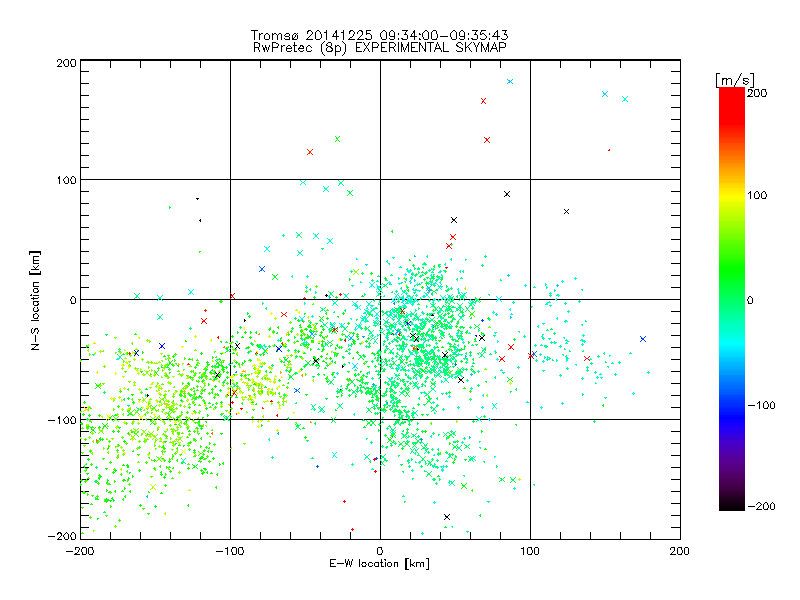Screen dimensions: 800x600
Task: Click the X-axis tick label "200"
Action: pyautogui.click(x=679, y=551)
